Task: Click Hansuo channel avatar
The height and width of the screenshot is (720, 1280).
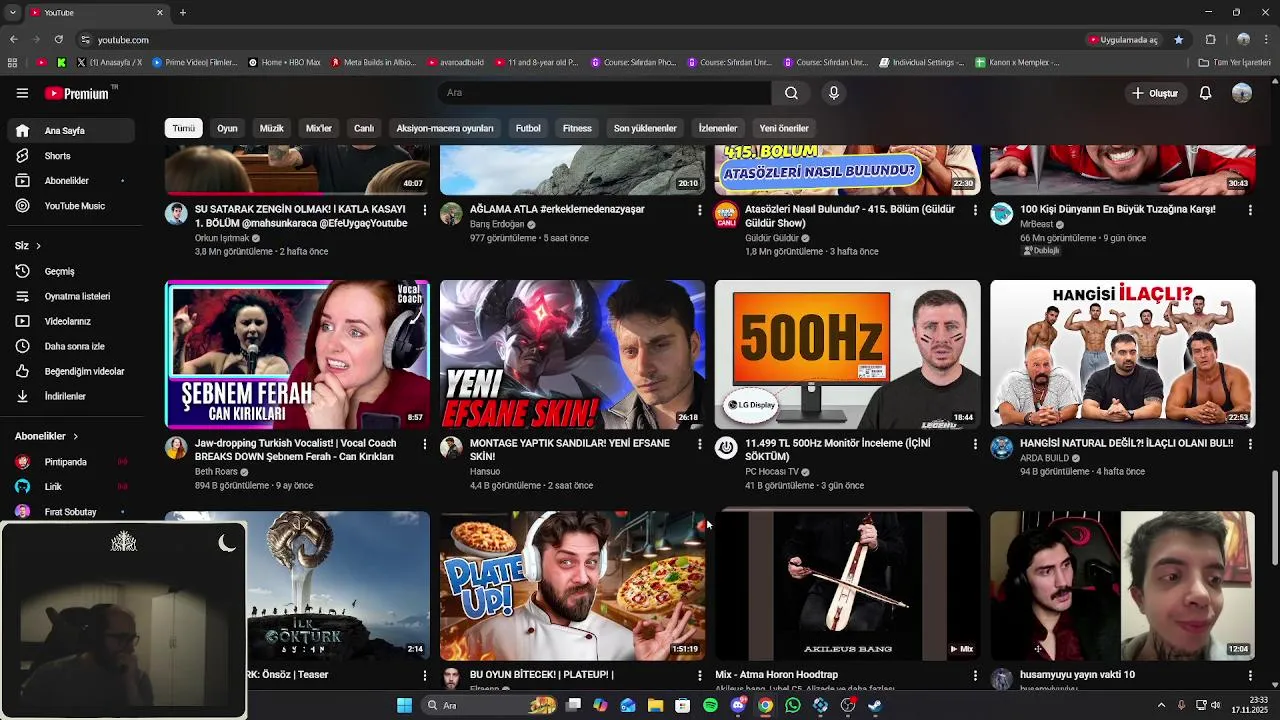Action: [x=451, y=448]
